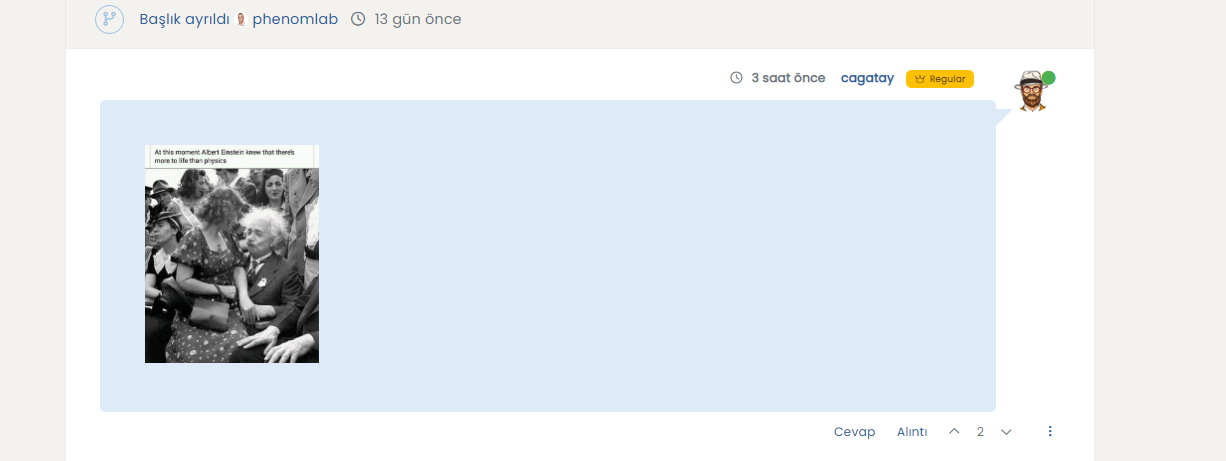Click the 13 gün önce timestamp
Image resolution: width=1226 pixels, height=461 pixels.
tap(418, 19)
